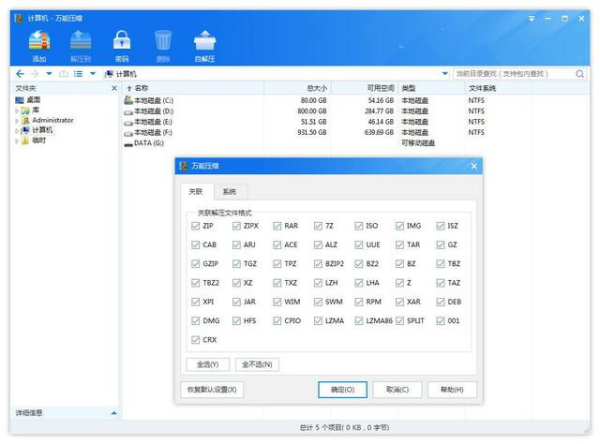
Task: Go forward with the right arrow icon
Action: tap(34, 73)
